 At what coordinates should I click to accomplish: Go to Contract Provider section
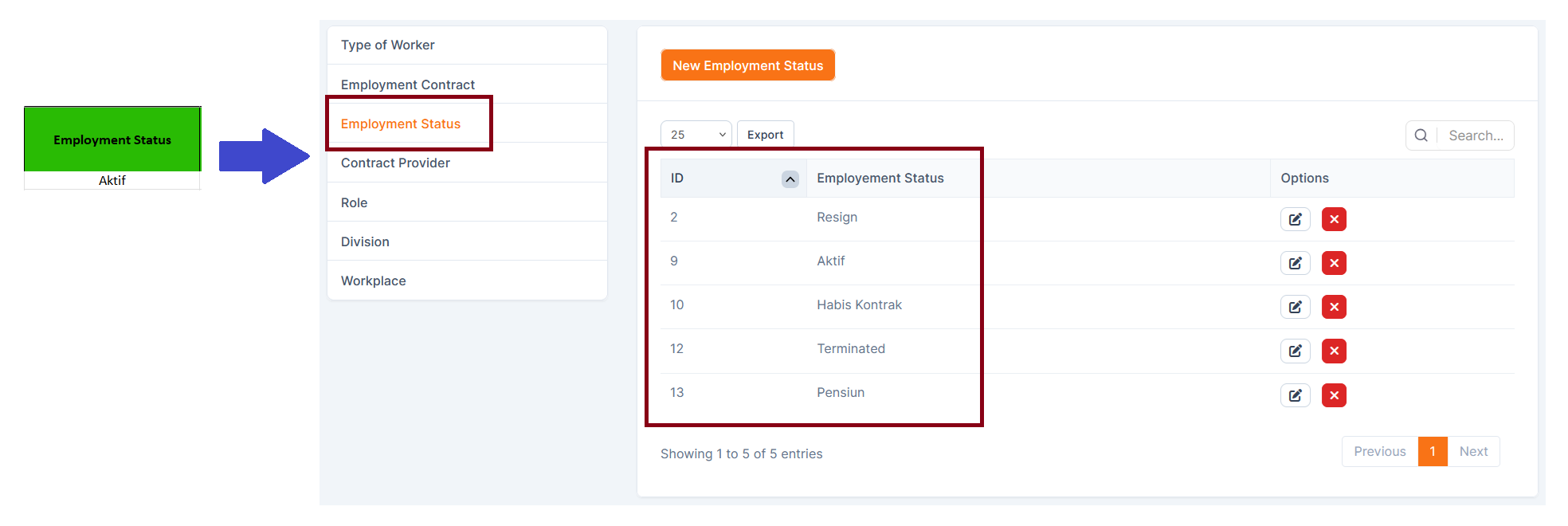[395, 163]
